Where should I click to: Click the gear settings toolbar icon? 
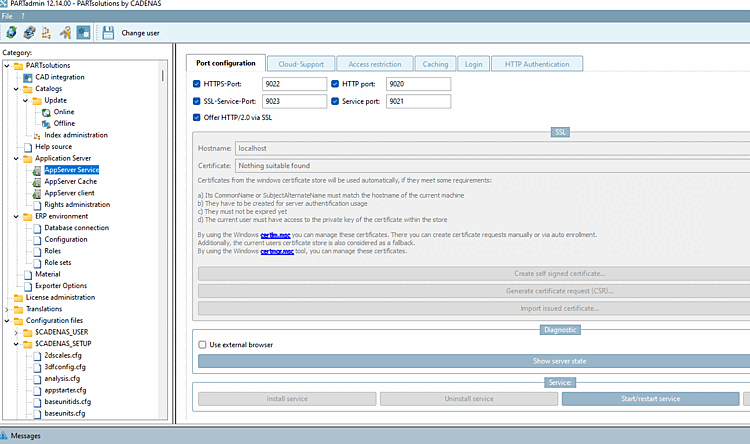[x=83, y=33]
